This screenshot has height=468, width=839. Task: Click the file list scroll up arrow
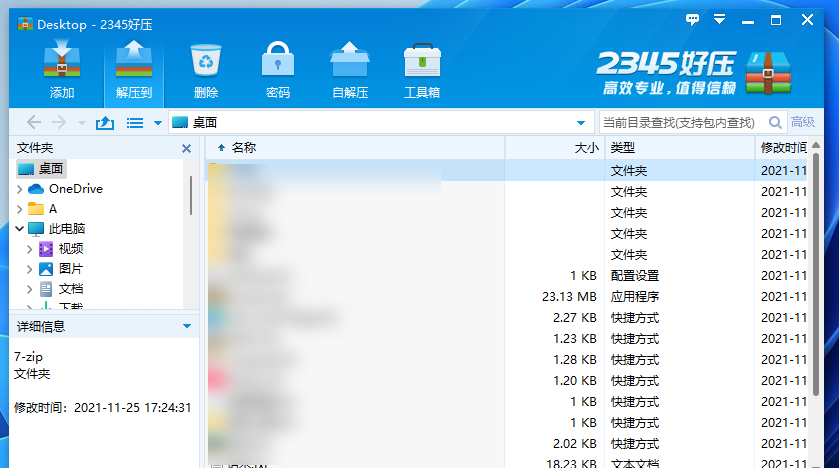point(816,145)
